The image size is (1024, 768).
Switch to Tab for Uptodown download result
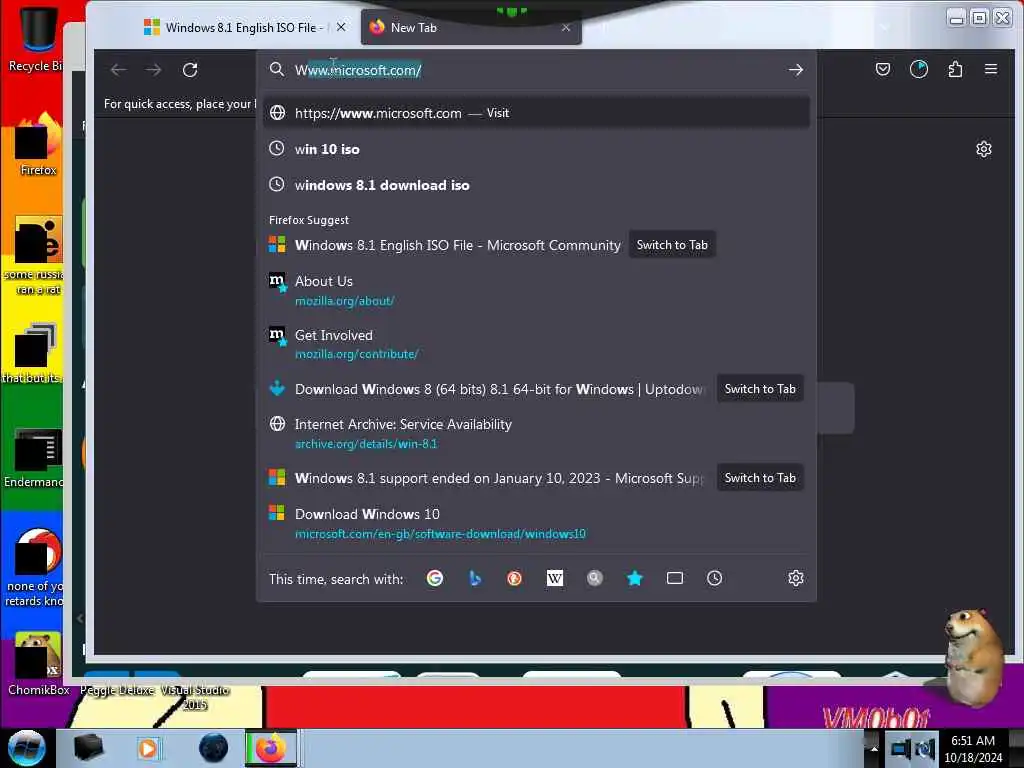coord(760,389)
